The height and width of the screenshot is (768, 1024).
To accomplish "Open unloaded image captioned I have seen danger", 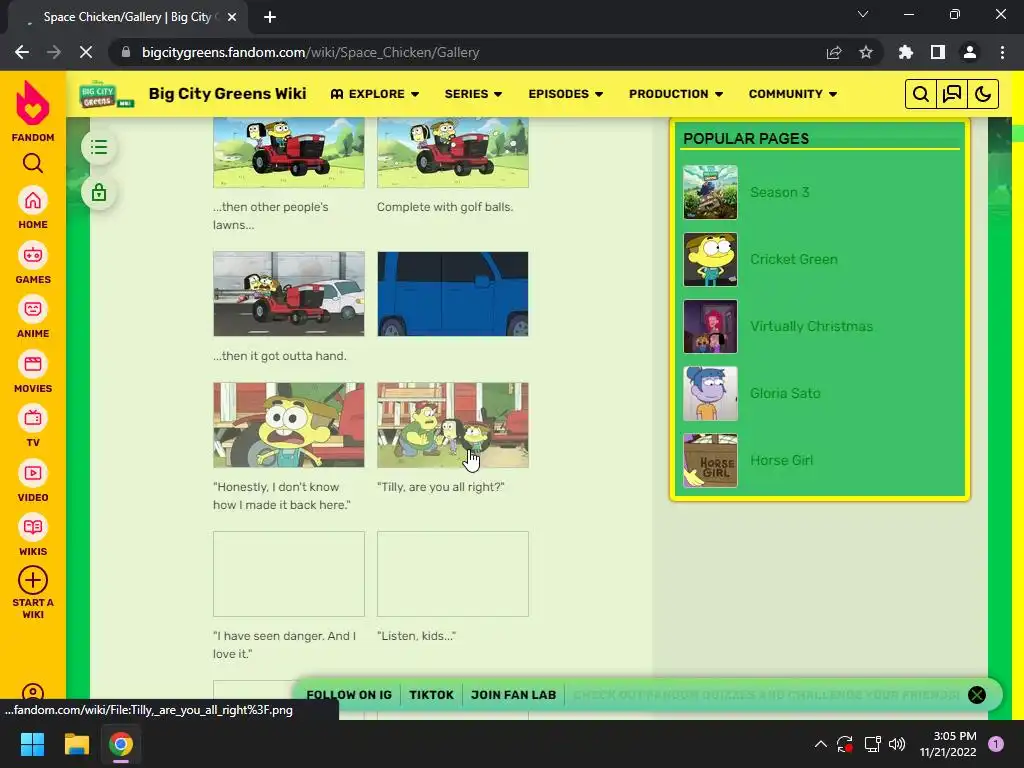I will (289, 574).
